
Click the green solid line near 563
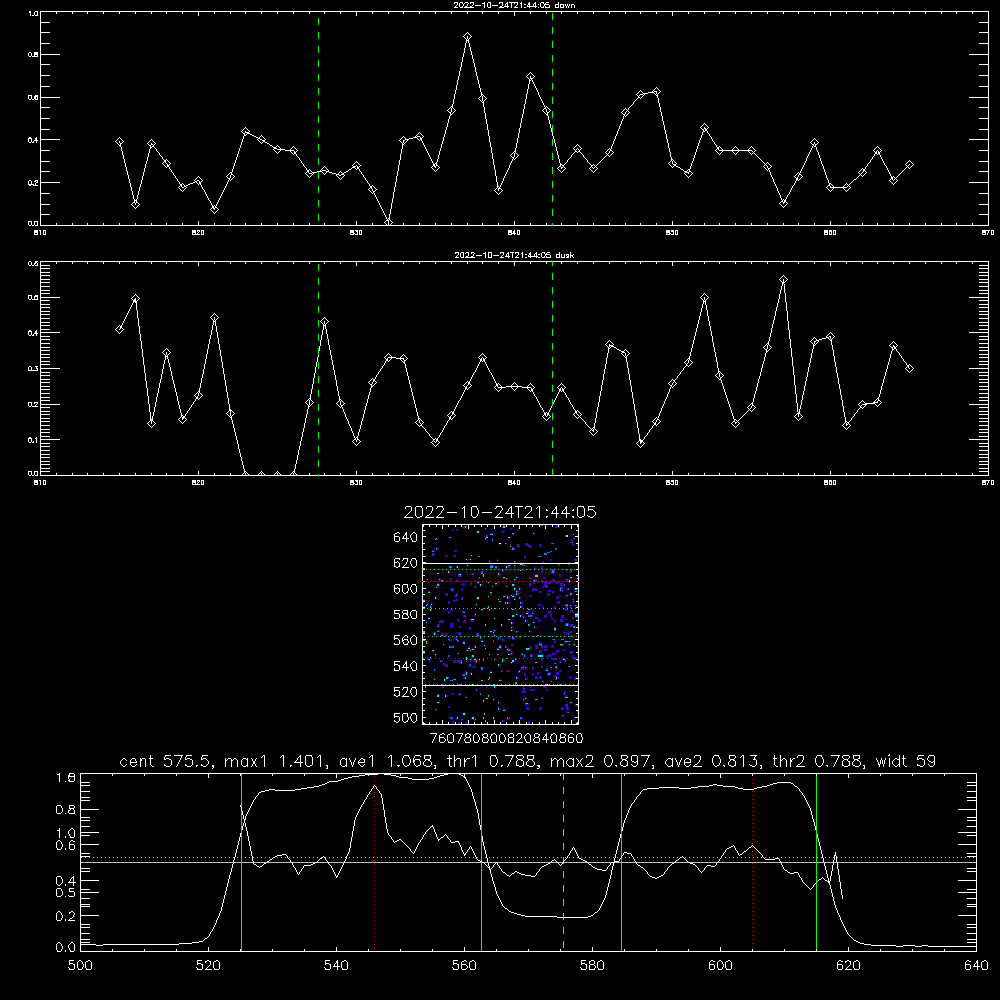(482, 861)
